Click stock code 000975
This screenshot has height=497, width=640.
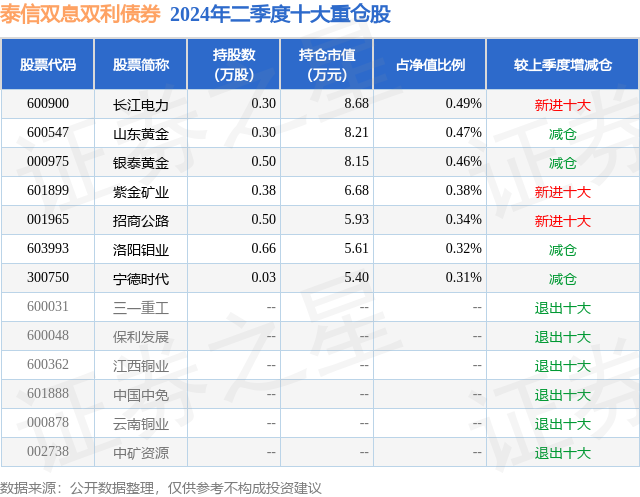pos(48,162)
